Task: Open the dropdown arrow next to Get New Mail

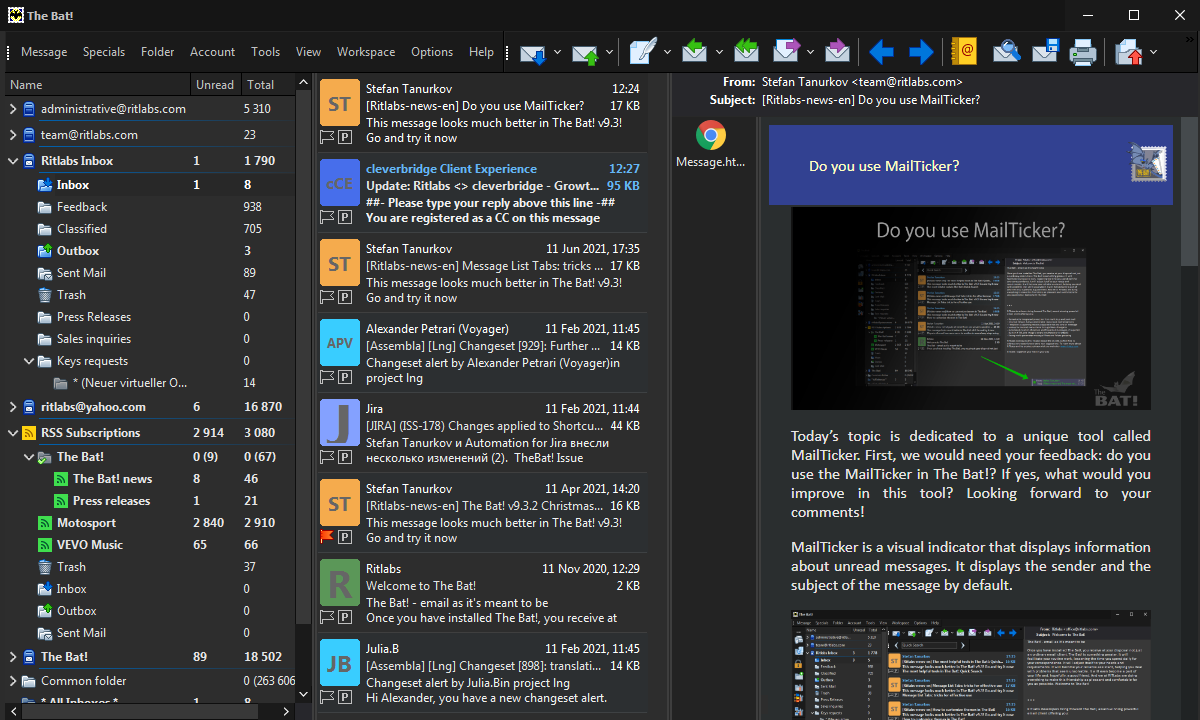Action: click(557, 52)
